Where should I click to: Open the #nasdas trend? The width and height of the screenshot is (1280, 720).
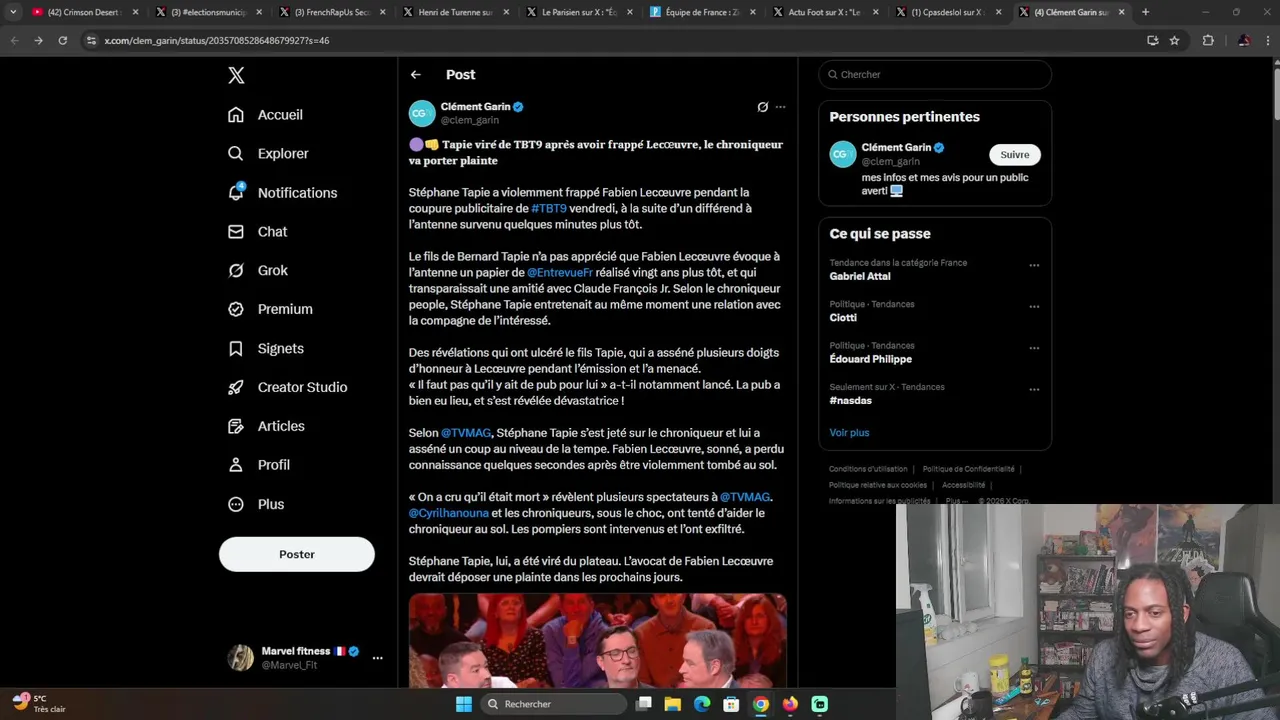(850, 401)
